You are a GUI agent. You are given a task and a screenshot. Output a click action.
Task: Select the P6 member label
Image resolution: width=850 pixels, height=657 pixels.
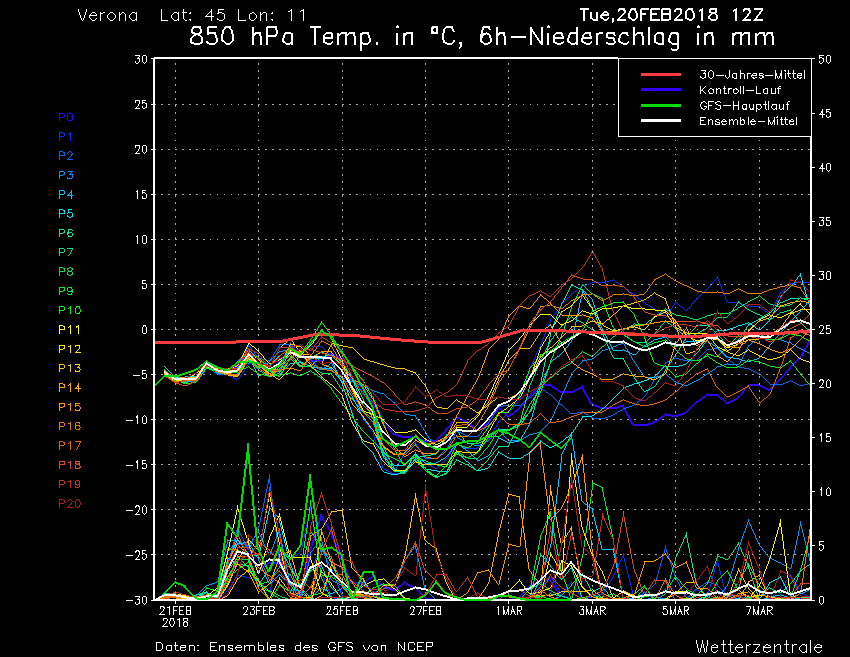tap(66, 233)
